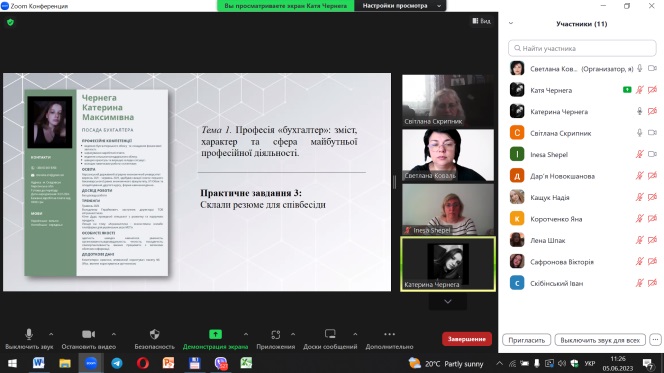This screenshot has width=664, height=373.
Task: Toggle microphone for Світлана Скрипник in list
Action: [x=639, y=133]
